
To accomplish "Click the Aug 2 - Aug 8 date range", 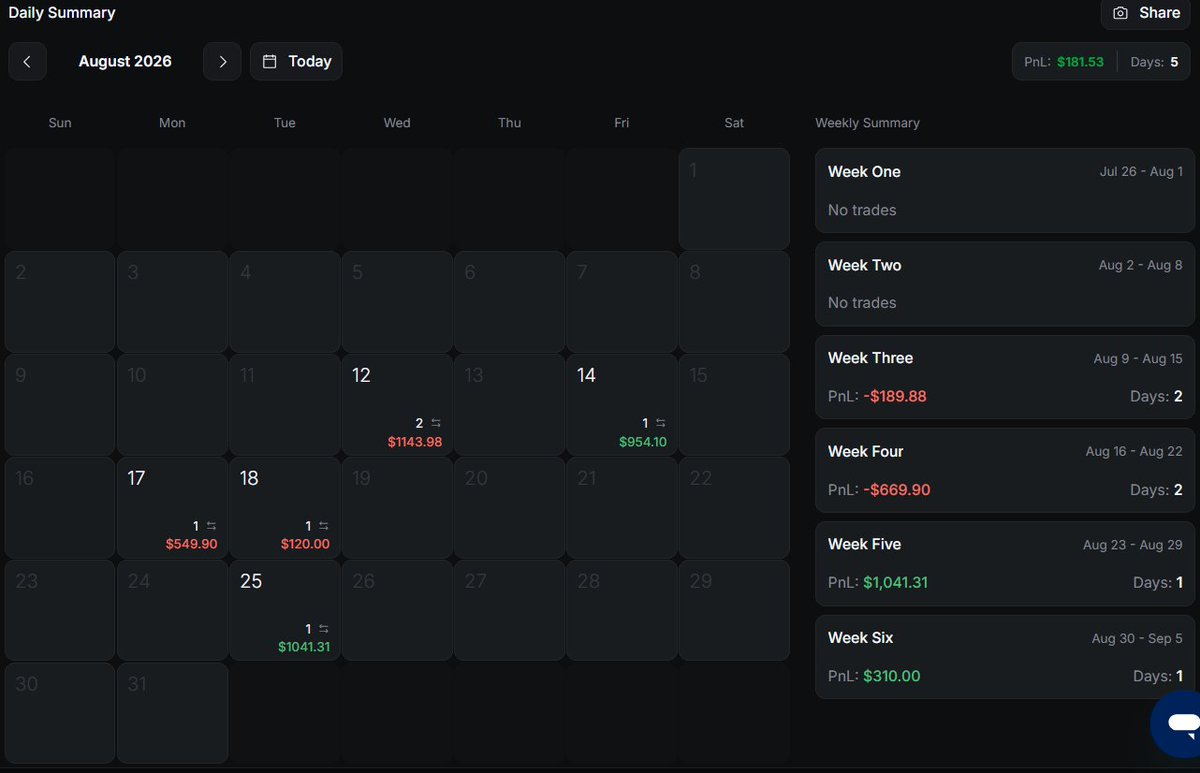I will coord(1140,266).
